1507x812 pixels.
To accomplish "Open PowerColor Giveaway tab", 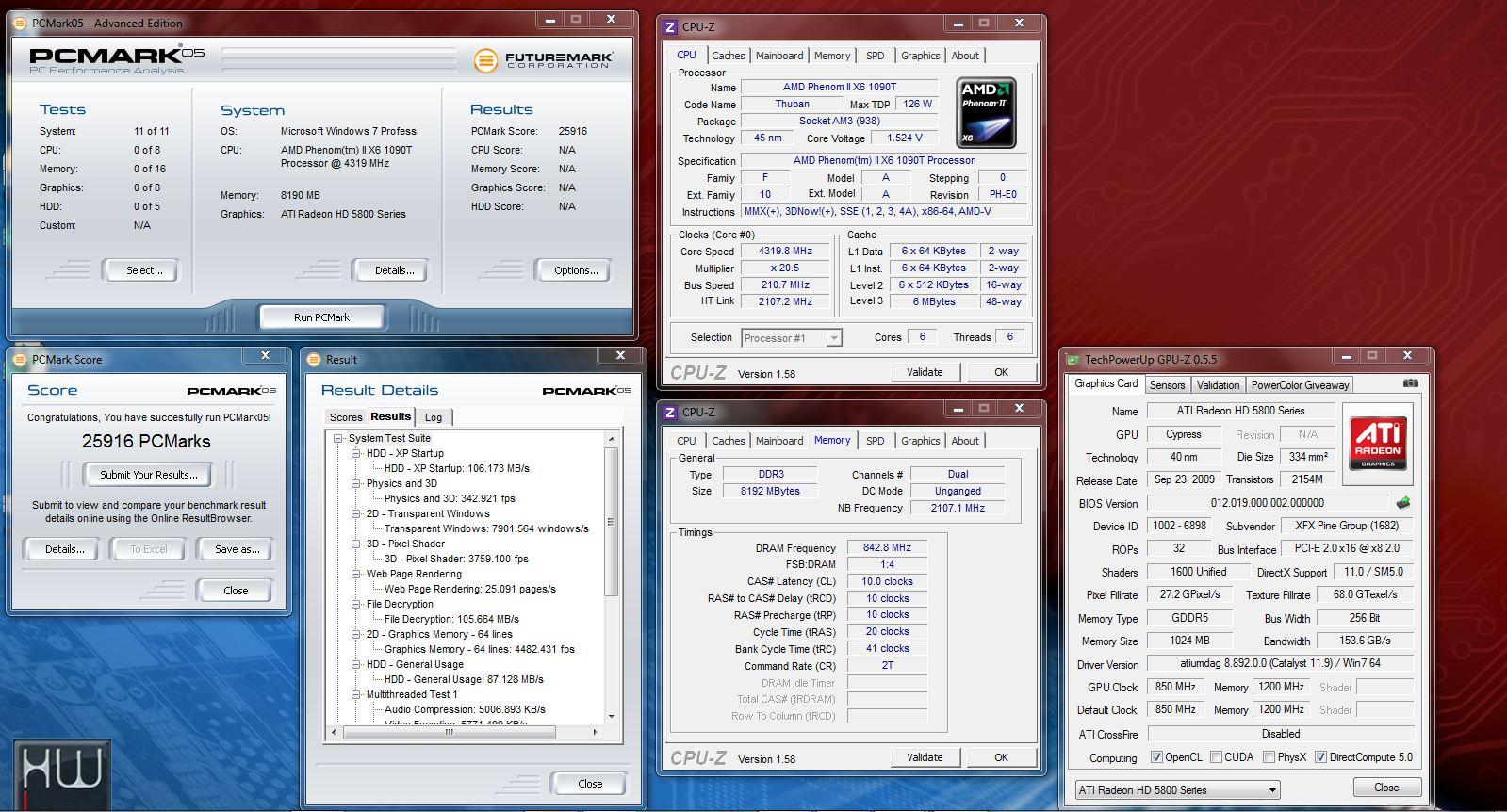I will 1300,384.
